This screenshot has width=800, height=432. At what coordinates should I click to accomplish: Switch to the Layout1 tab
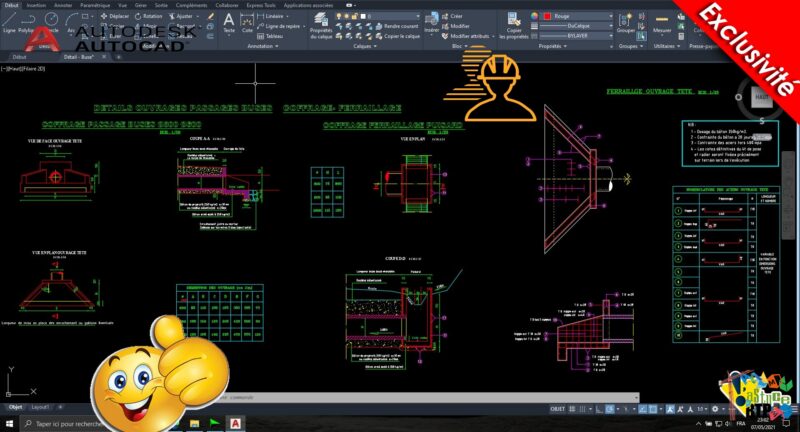coord(40,407)
